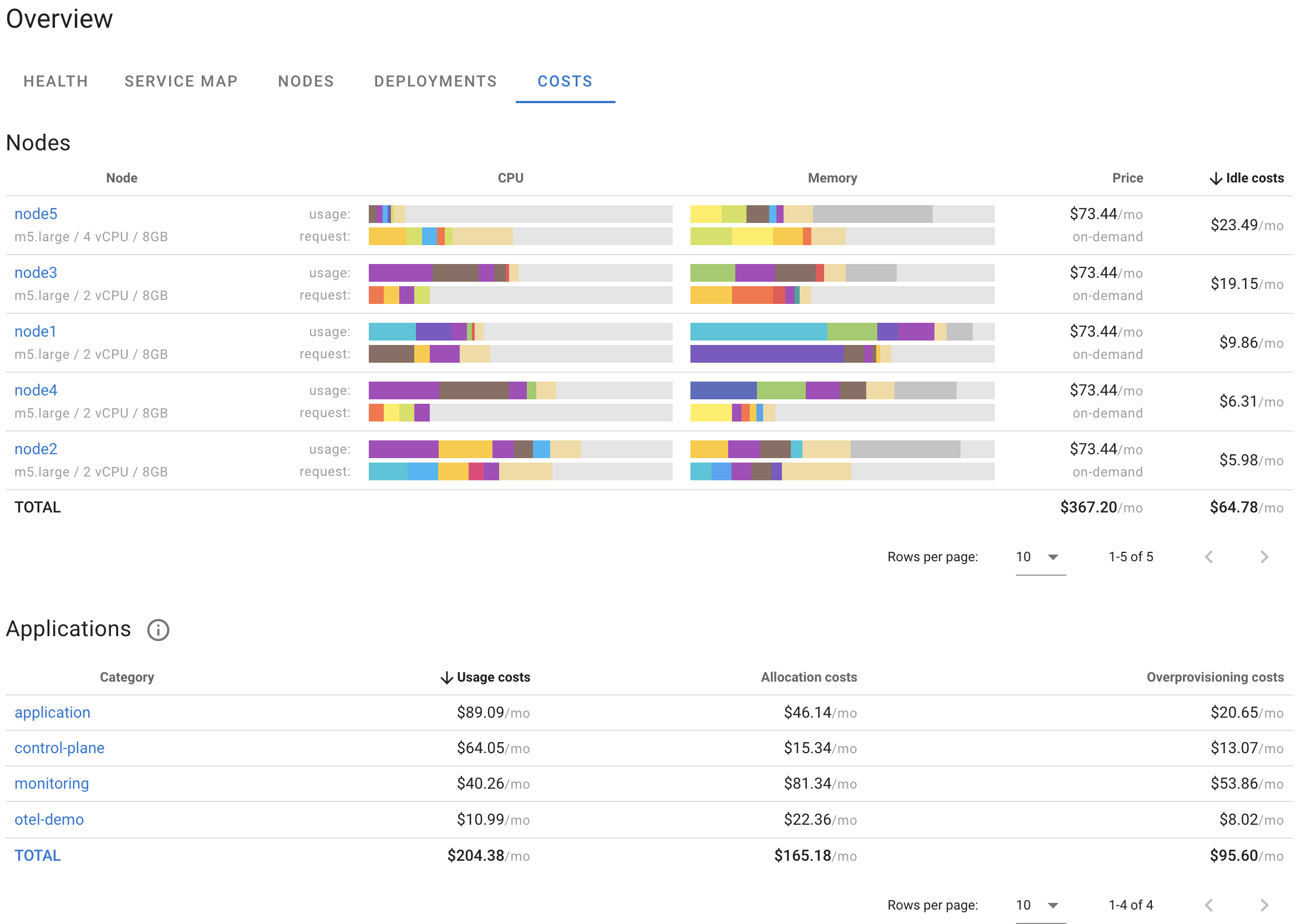This screenshot has height=924, width=1301.
Task: Click monitoring overprovisioning cost $53.86/mo
Action: click(x=1247, y=784)
